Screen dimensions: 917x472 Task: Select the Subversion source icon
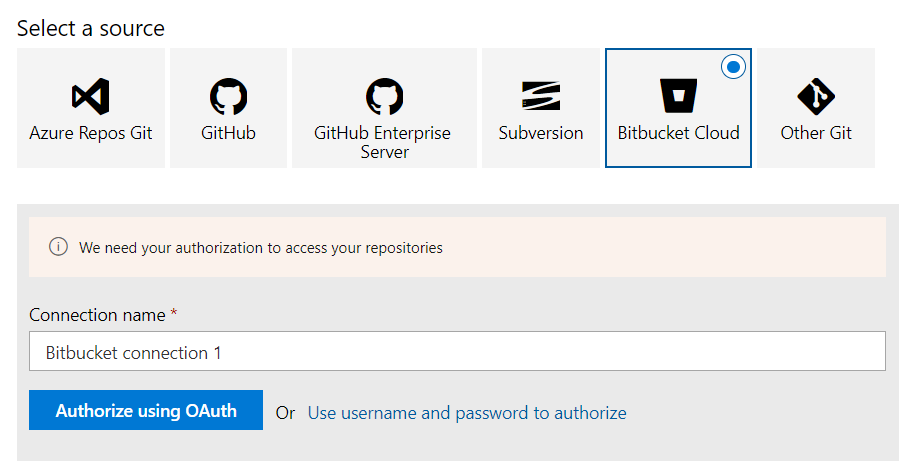coord(541,96)
